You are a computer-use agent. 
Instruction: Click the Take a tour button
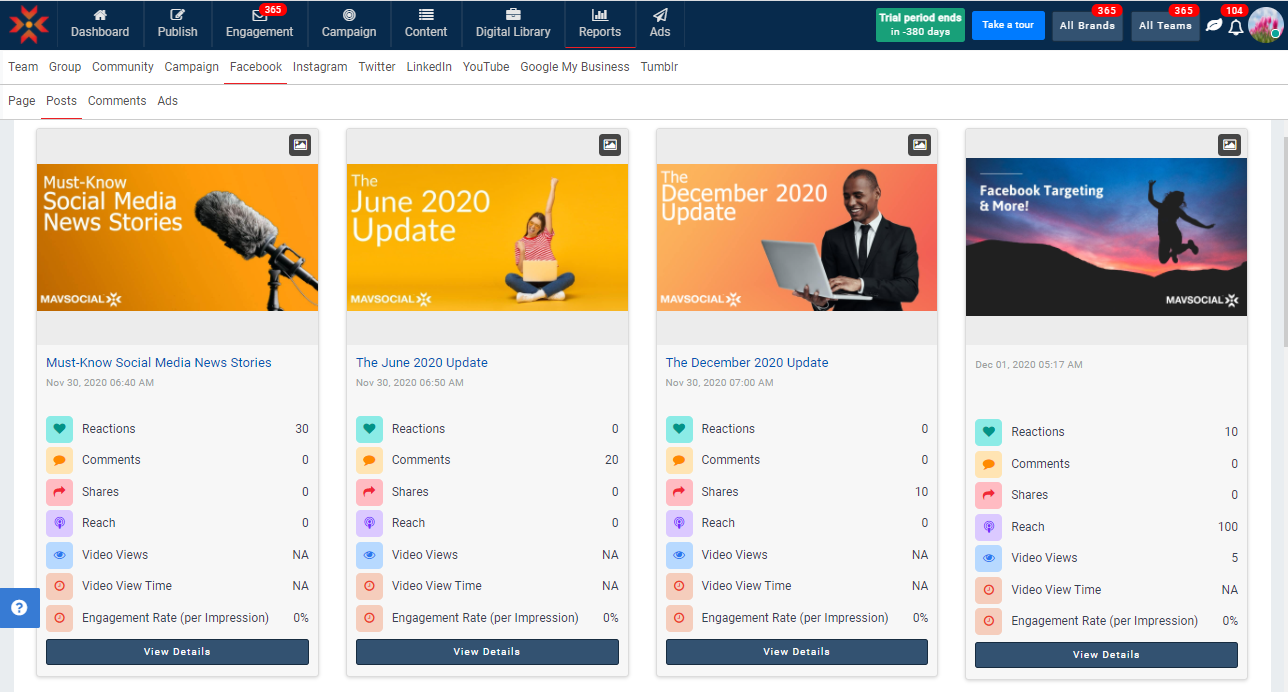(x=1007, y=25)
